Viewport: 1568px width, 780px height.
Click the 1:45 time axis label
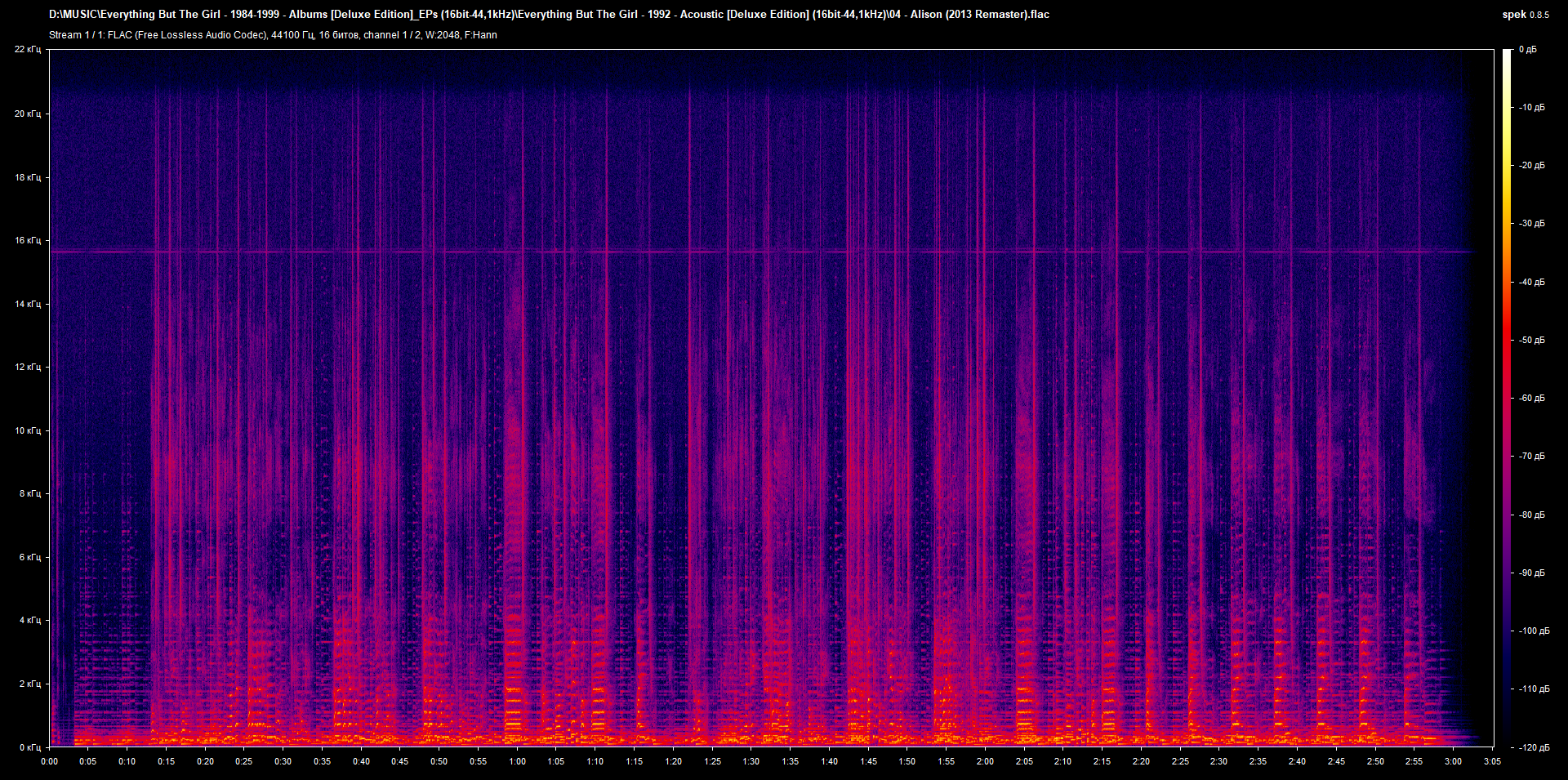pyautogui.click(x=868, y=761)
